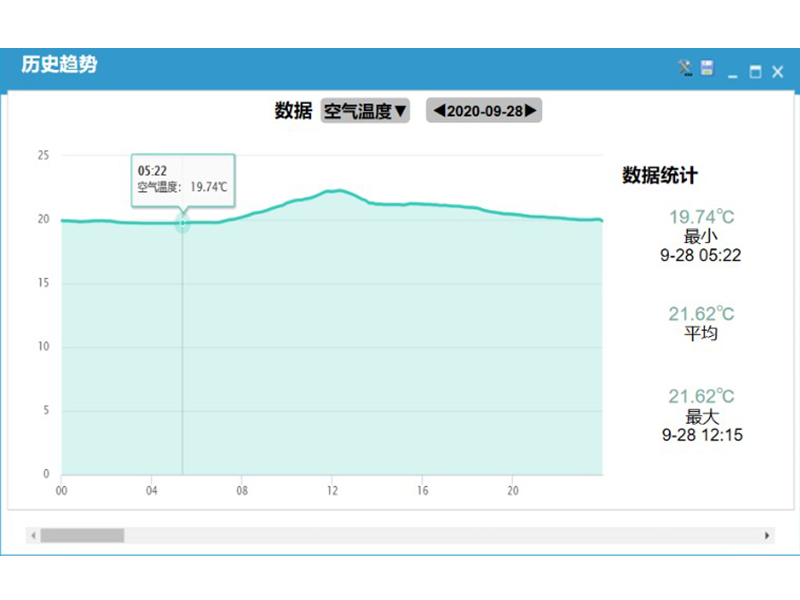Click the 05:22 tooltip box on chart
Image resolution: width=800 pixels, height=600 pixels.
pyautogui.click(x=183, y=178)
